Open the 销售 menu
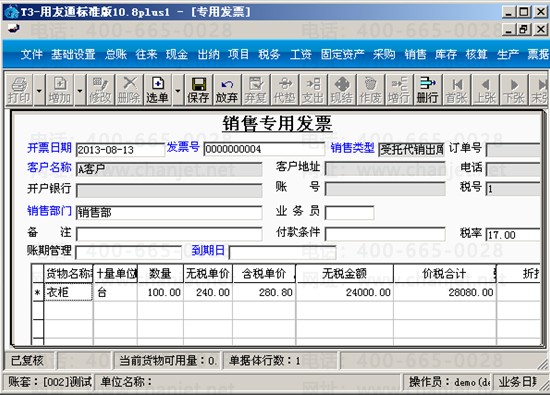 click(415, 54)
